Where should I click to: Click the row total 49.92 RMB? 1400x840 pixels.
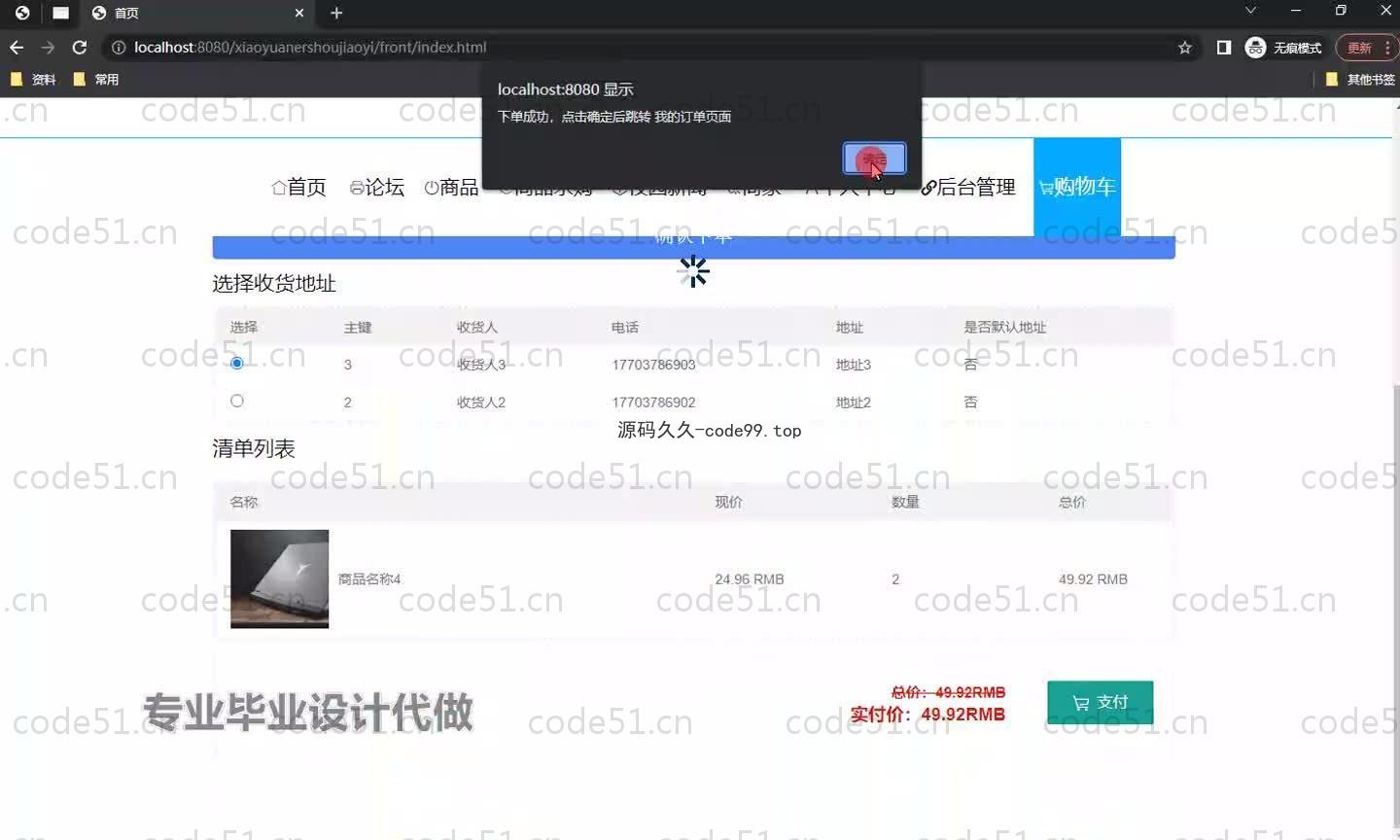1093,578
